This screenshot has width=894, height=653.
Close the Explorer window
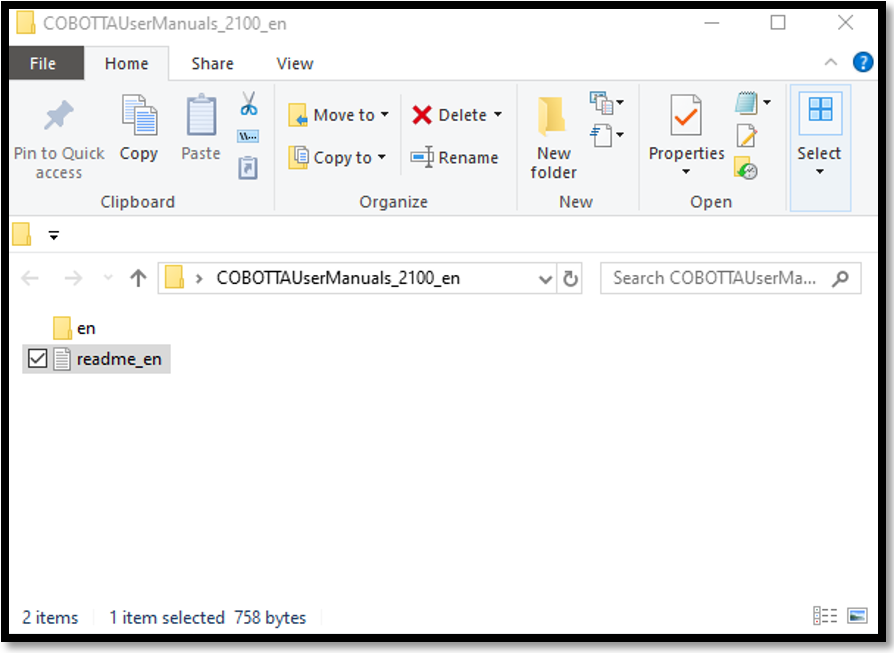click(x=846, y=23)
